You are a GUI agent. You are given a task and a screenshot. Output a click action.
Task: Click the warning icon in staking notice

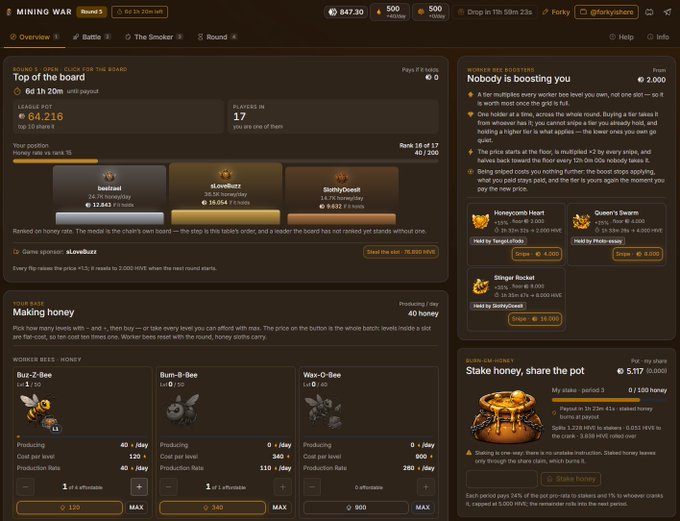pyautogui.click(x=469, y=453)
